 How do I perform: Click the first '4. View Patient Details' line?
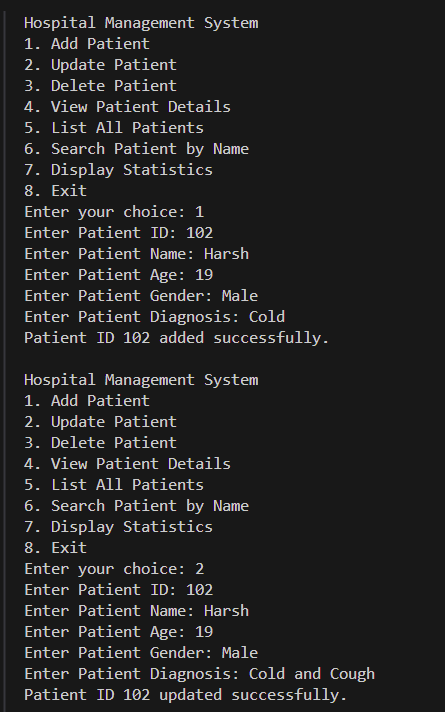pyautogui.click(x=127, y=107)
